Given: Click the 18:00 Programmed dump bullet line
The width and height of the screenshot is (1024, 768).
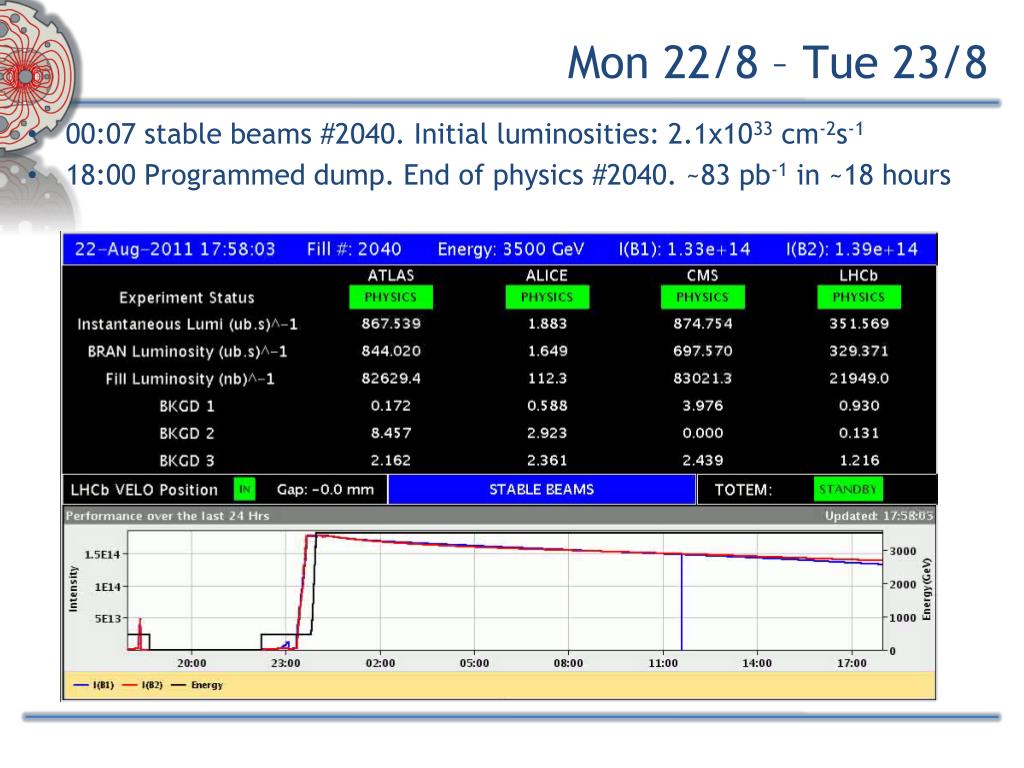Looking at the screenshot, I should 509,175.
